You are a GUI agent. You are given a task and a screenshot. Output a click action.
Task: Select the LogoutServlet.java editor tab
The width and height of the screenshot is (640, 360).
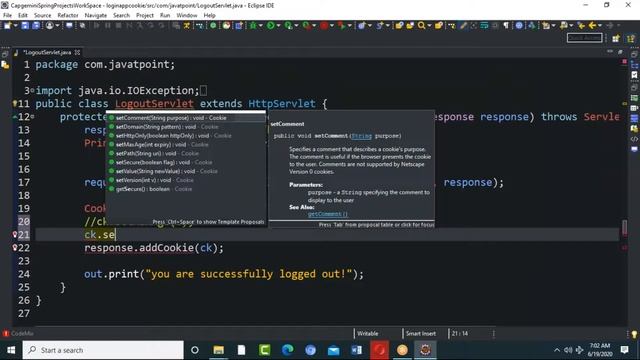coord(47,52)
